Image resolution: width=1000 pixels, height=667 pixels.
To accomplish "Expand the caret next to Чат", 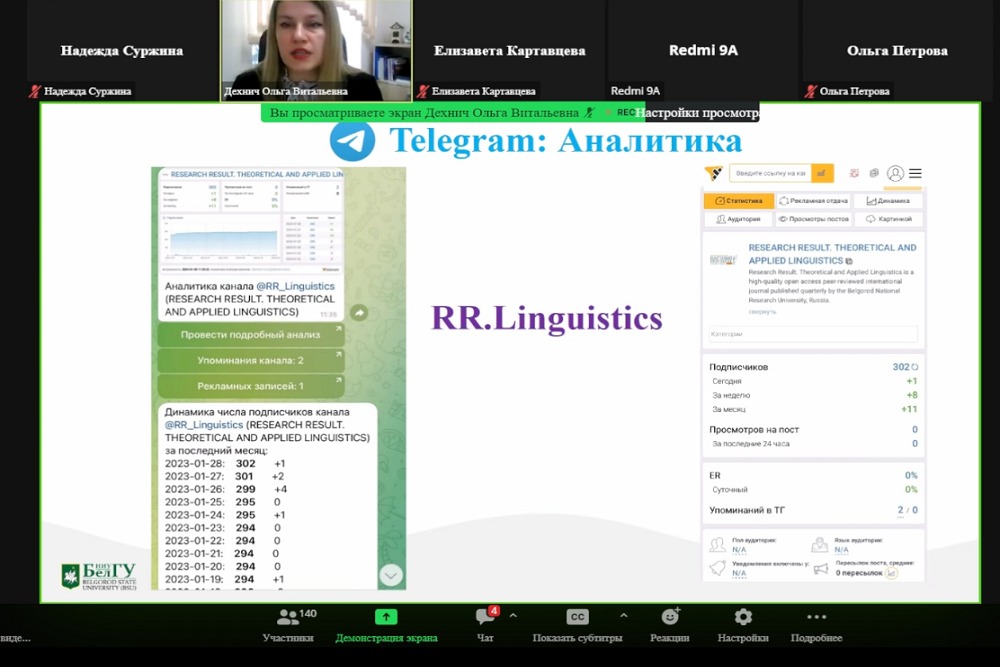I will click(513, 616).
